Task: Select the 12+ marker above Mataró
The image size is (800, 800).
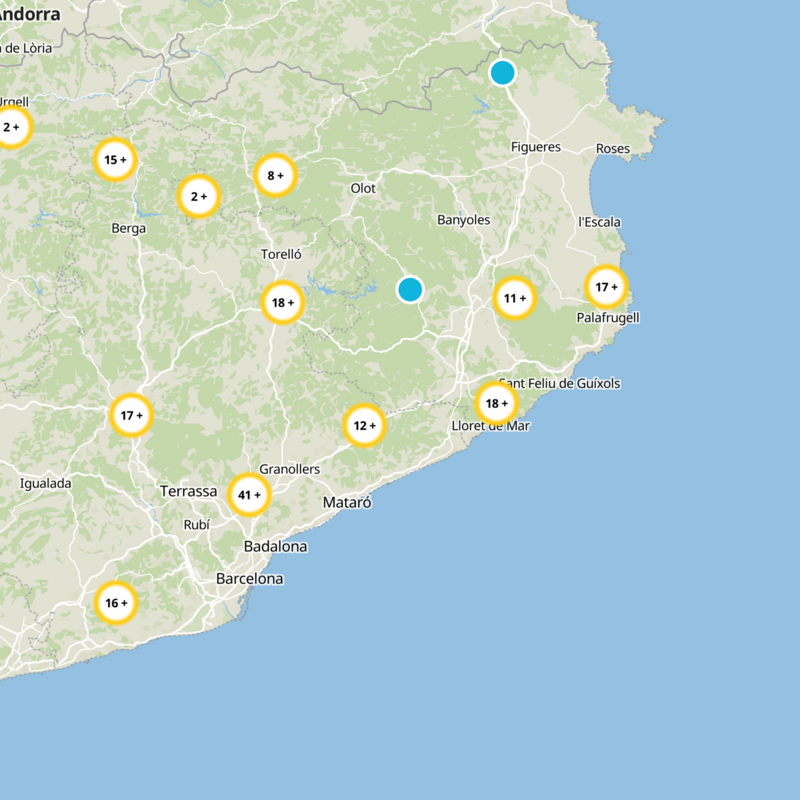Action: (x=363, y=424)
